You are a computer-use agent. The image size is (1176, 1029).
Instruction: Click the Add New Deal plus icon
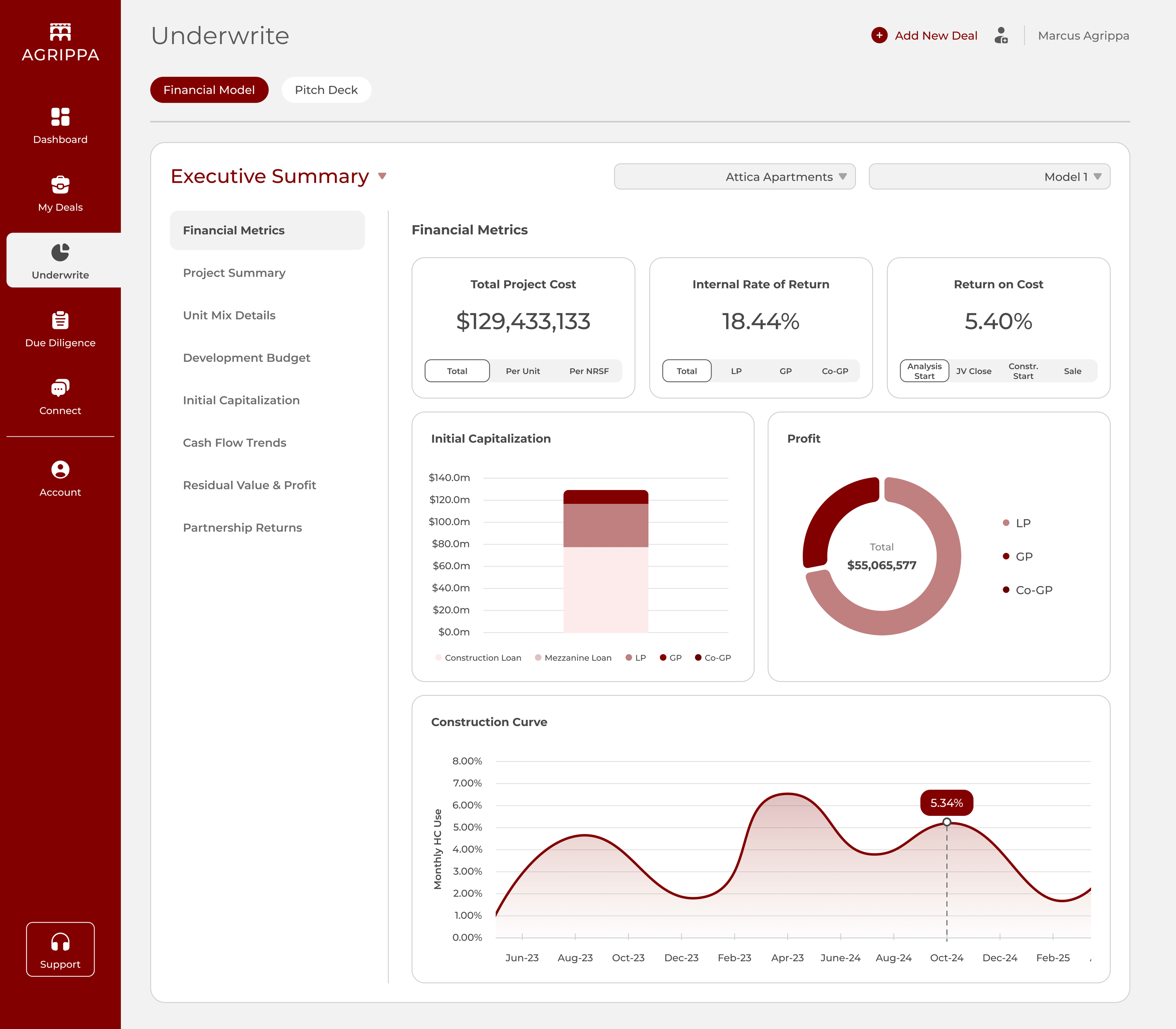pyautogui.click(x=879, y=36)
